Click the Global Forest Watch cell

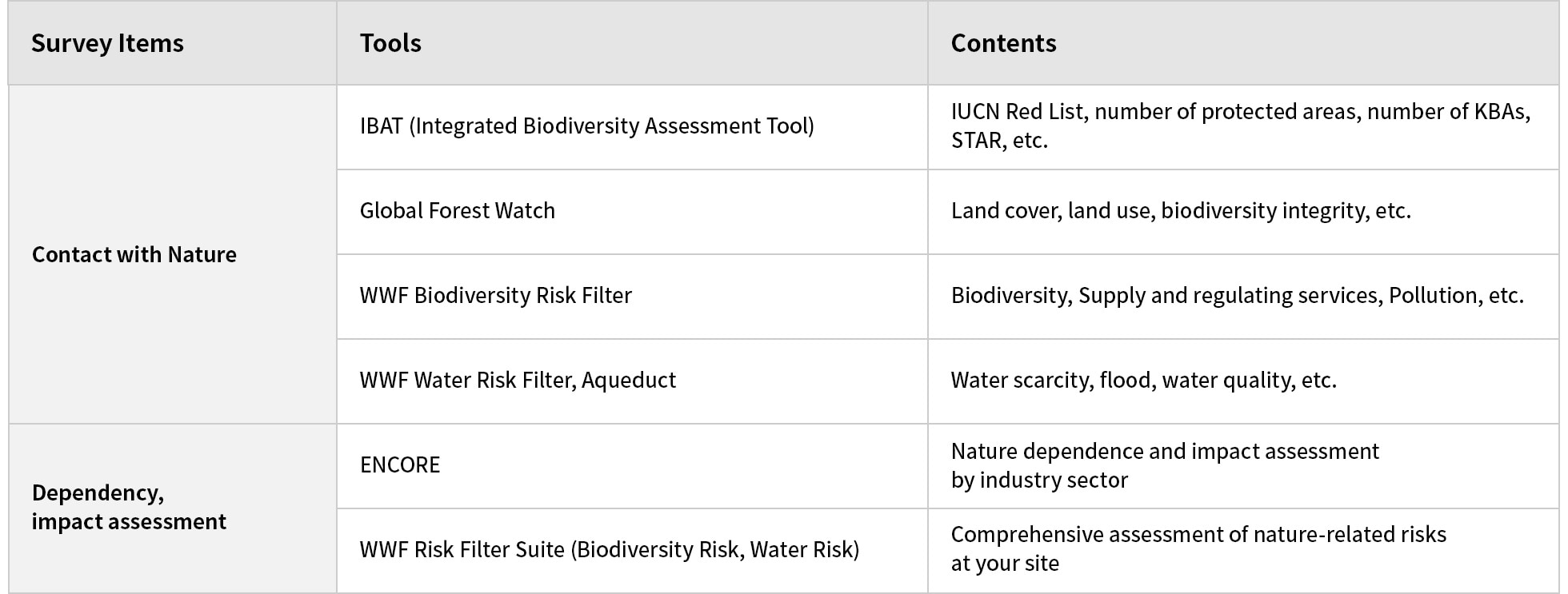[x=457, y=211]
